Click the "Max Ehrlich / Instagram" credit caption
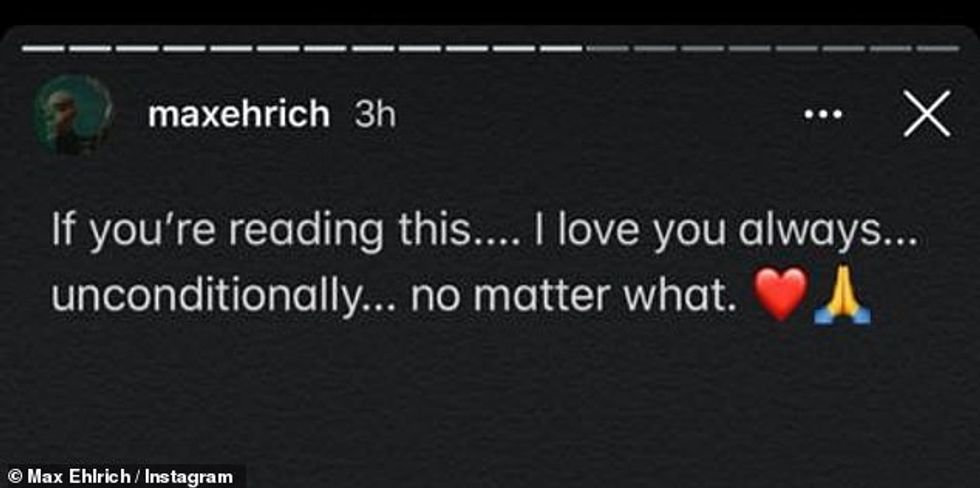The image size is (980, 488). coord(120,477)
